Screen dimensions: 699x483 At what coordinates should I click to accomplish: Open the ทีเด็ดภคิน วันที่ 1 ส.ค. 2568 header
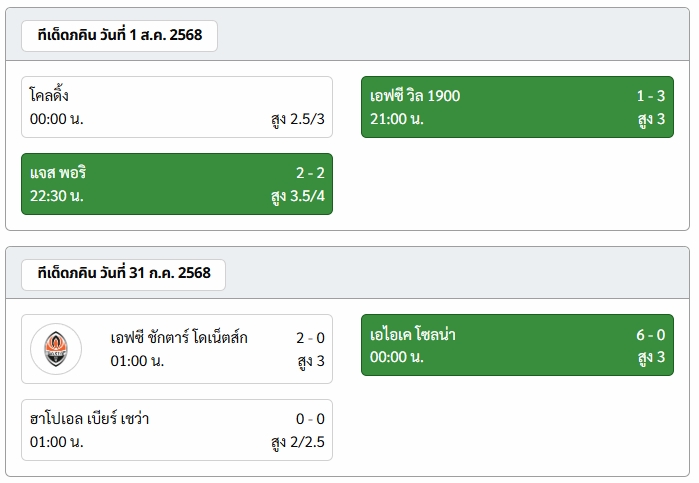pos(119,36)
